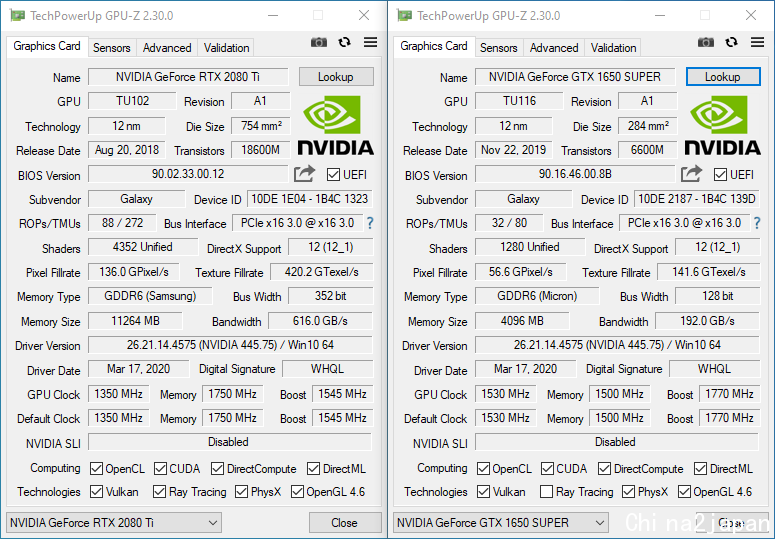The height and width of the screenshot is (539, 775).
Task: Select Graphics Card tab in GTX 1650 SUPER window
Action: coord(434,46)
